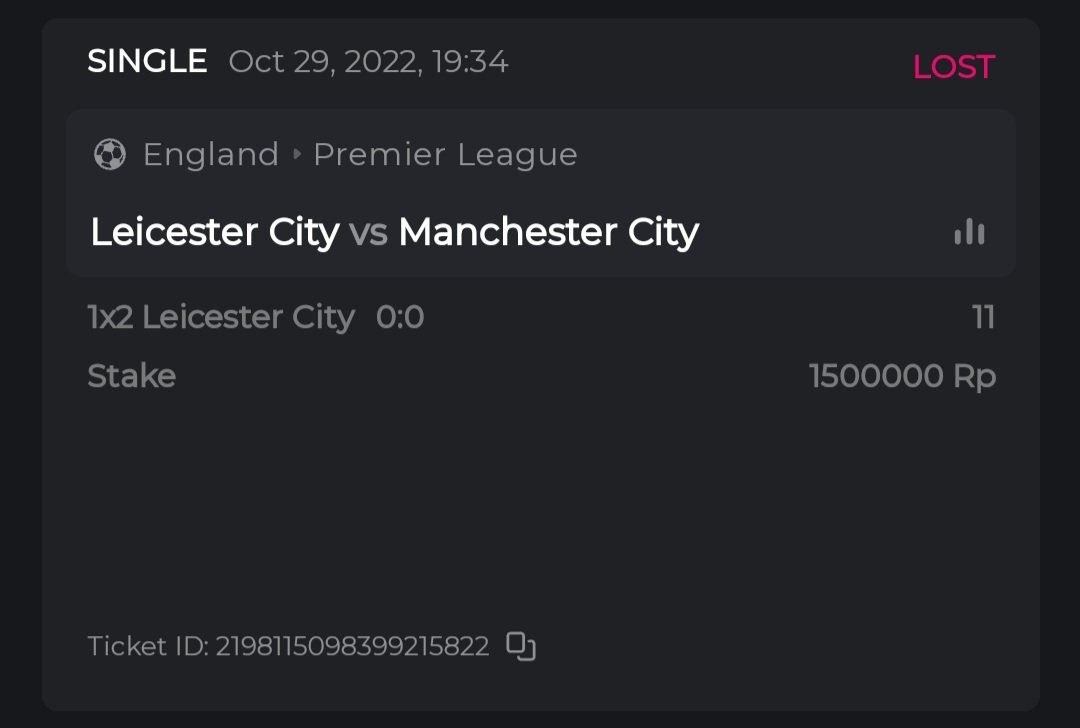Click the SINGLE bet type label
Viewport: 1080px width, 728px height.
click(147, 62)
